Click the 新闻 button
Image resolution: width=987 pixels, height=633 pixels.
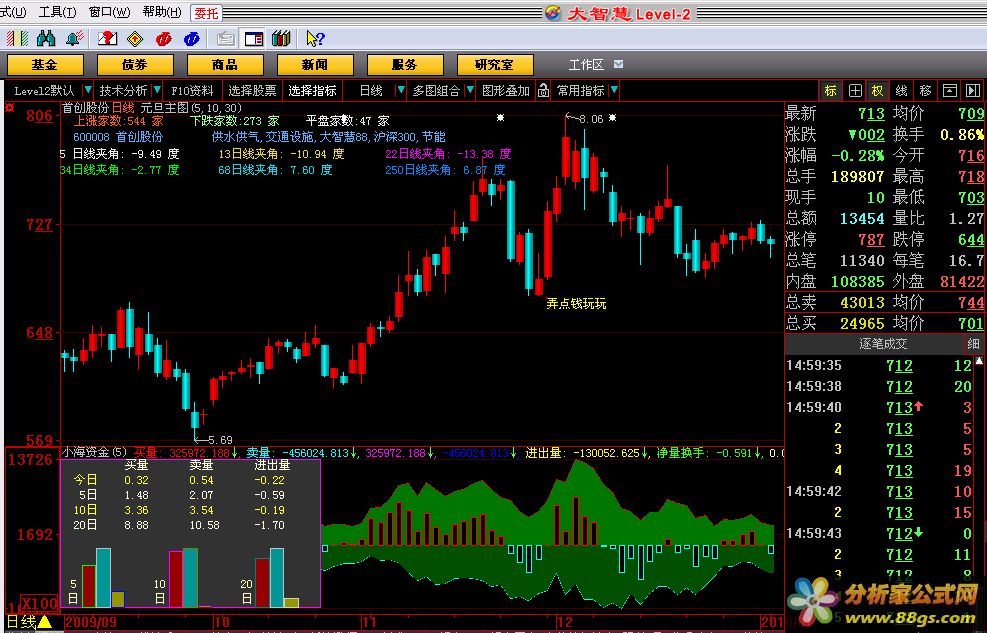[x=315, y=65]
